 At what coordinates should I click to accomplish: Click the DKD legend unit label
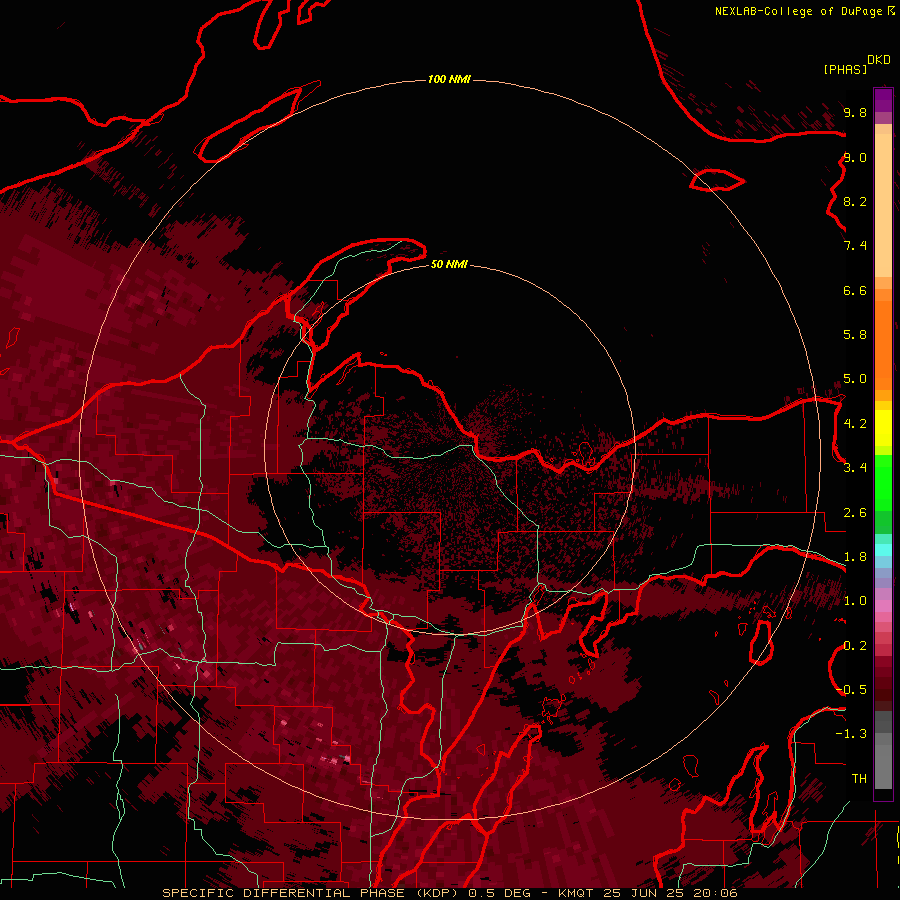click(879, 60)
